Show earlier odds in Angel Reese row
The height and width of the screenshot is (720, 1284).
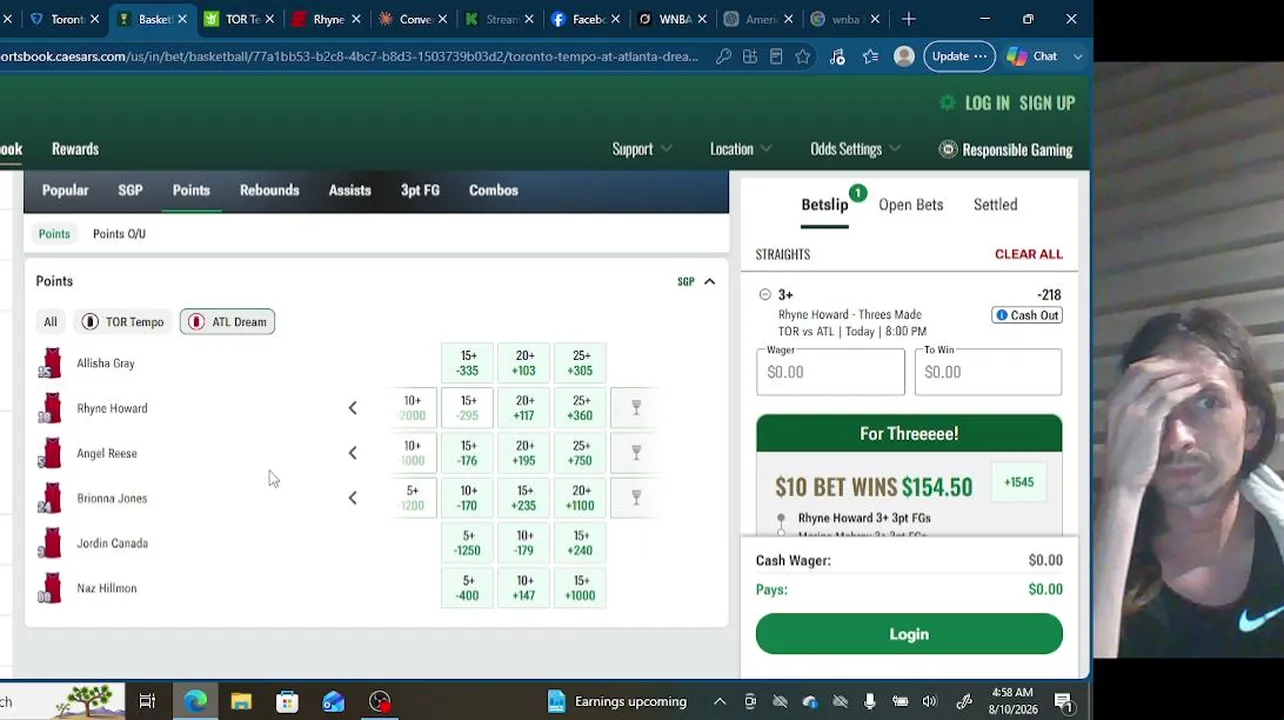tap(352, 453)
